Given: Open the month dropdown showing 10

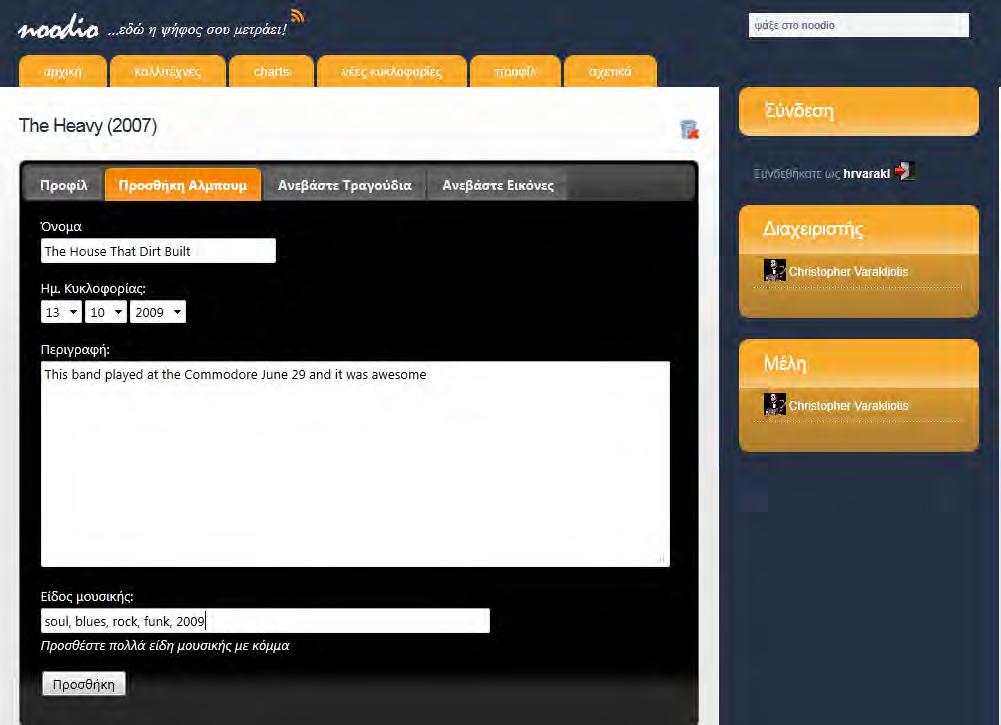Looking at the screenshot, I should tap(106, 312).
